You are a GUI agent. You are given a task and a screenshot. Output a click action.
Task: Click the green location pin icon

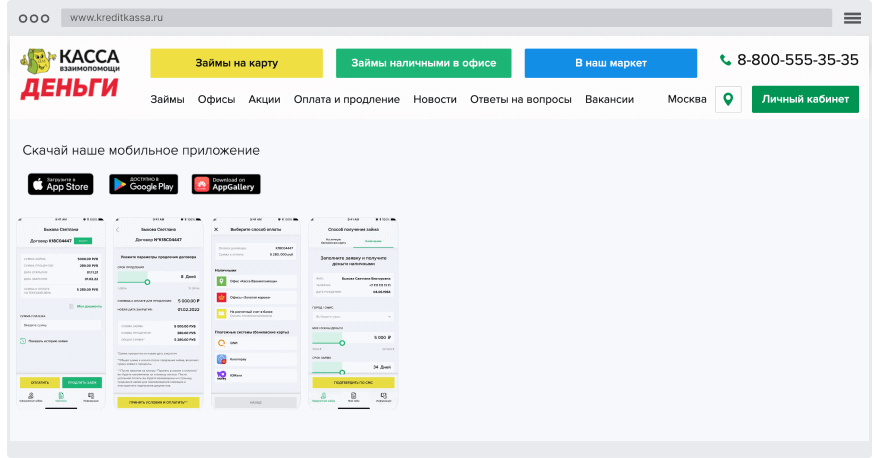[x=728, y=99]
